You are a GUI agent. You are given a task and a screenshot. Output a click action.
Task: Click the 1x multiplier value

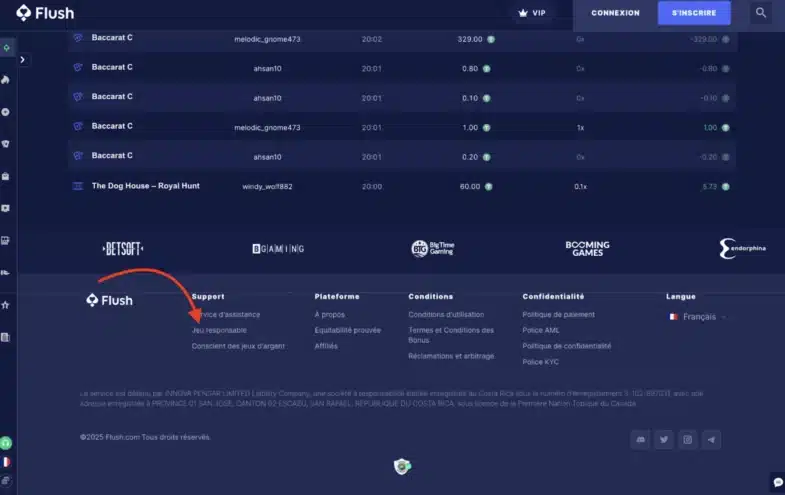tap(580, 128)
